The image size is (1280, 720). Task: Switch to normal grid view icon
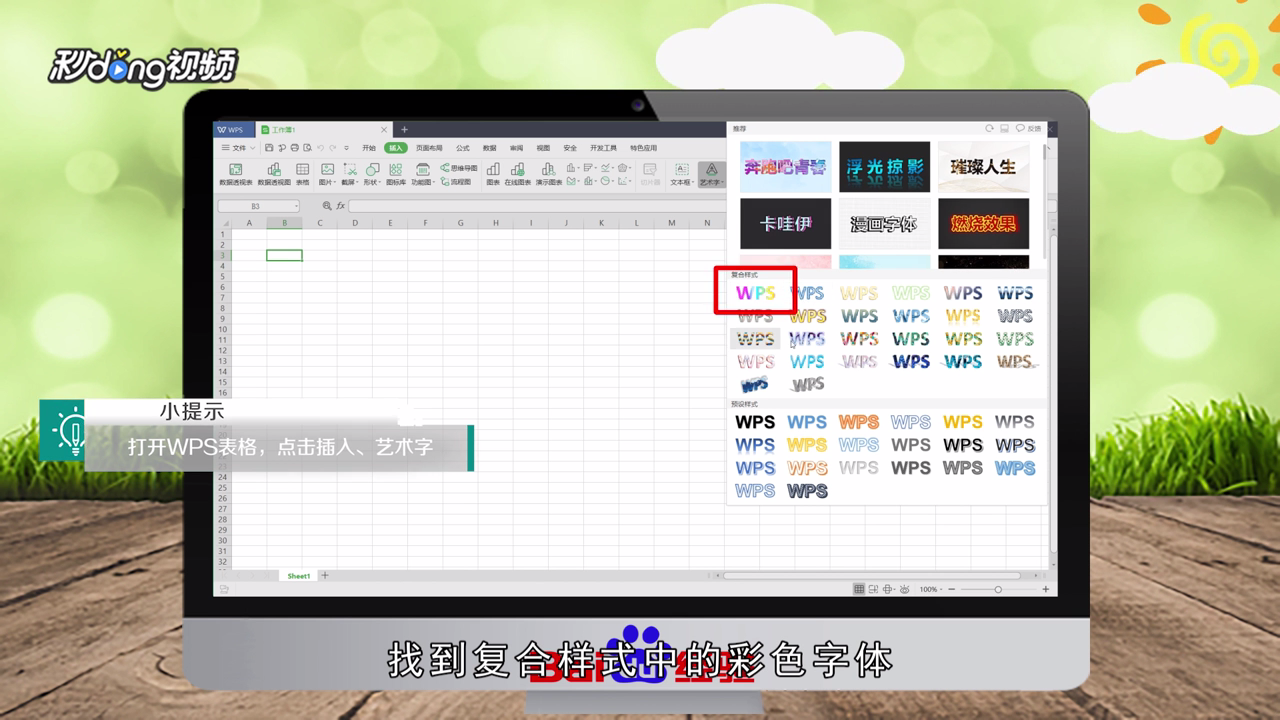[x=858, y=589]
